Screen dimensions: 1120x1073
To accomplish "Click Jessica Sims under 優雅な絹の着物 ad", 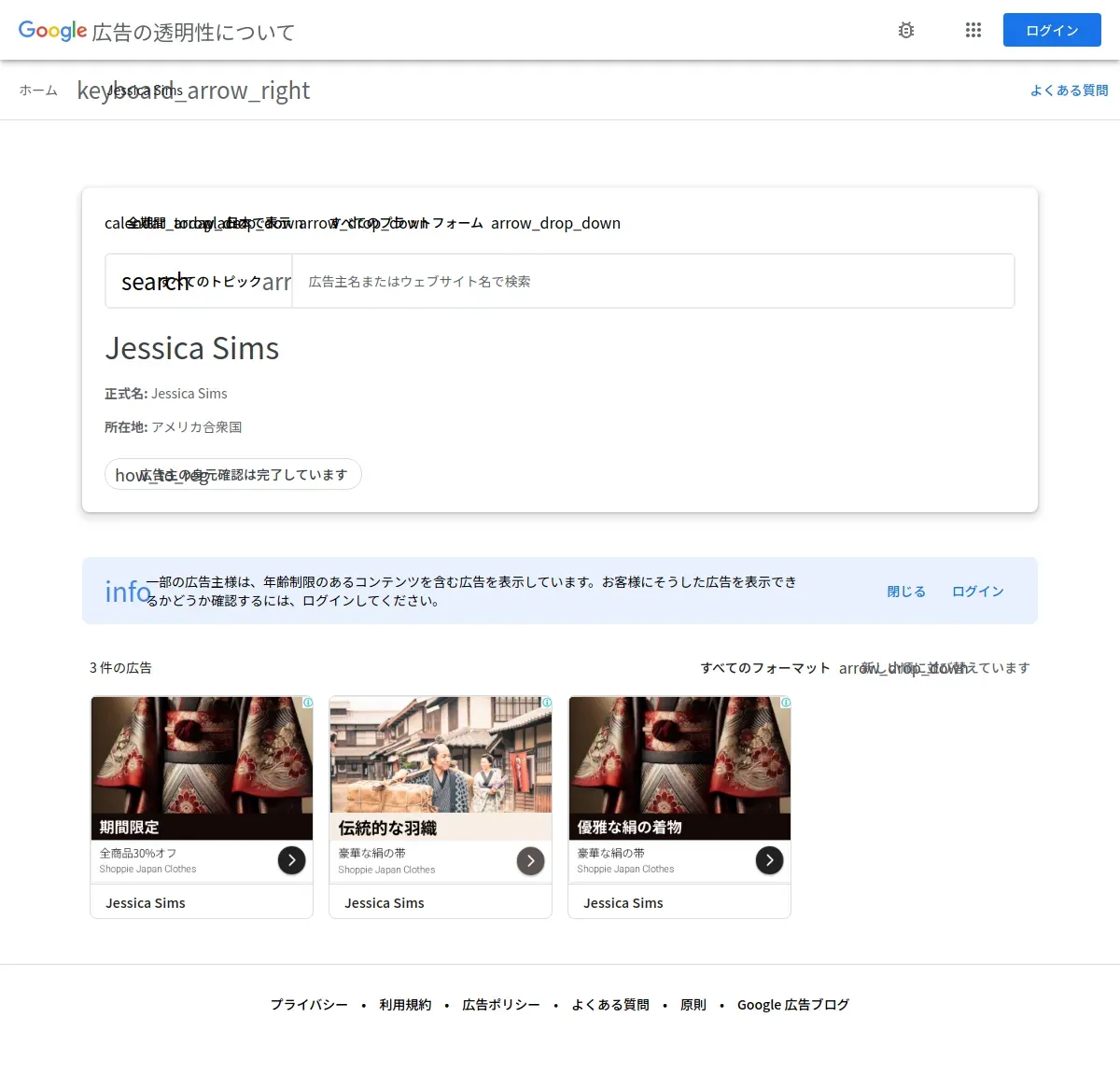I will (x=623, y=903).
